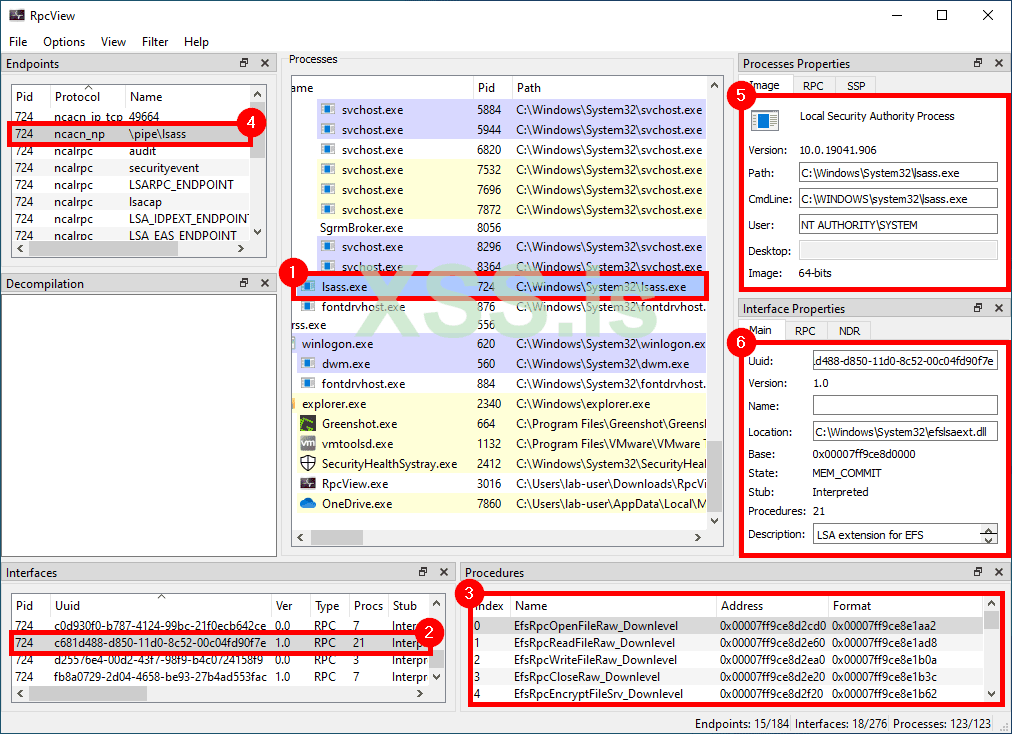The height and width of the screenshot is (734, 1012).
Task: Click the empty Name field in Interface Properties
Action: pyautogui.click(x=905, y=405)
